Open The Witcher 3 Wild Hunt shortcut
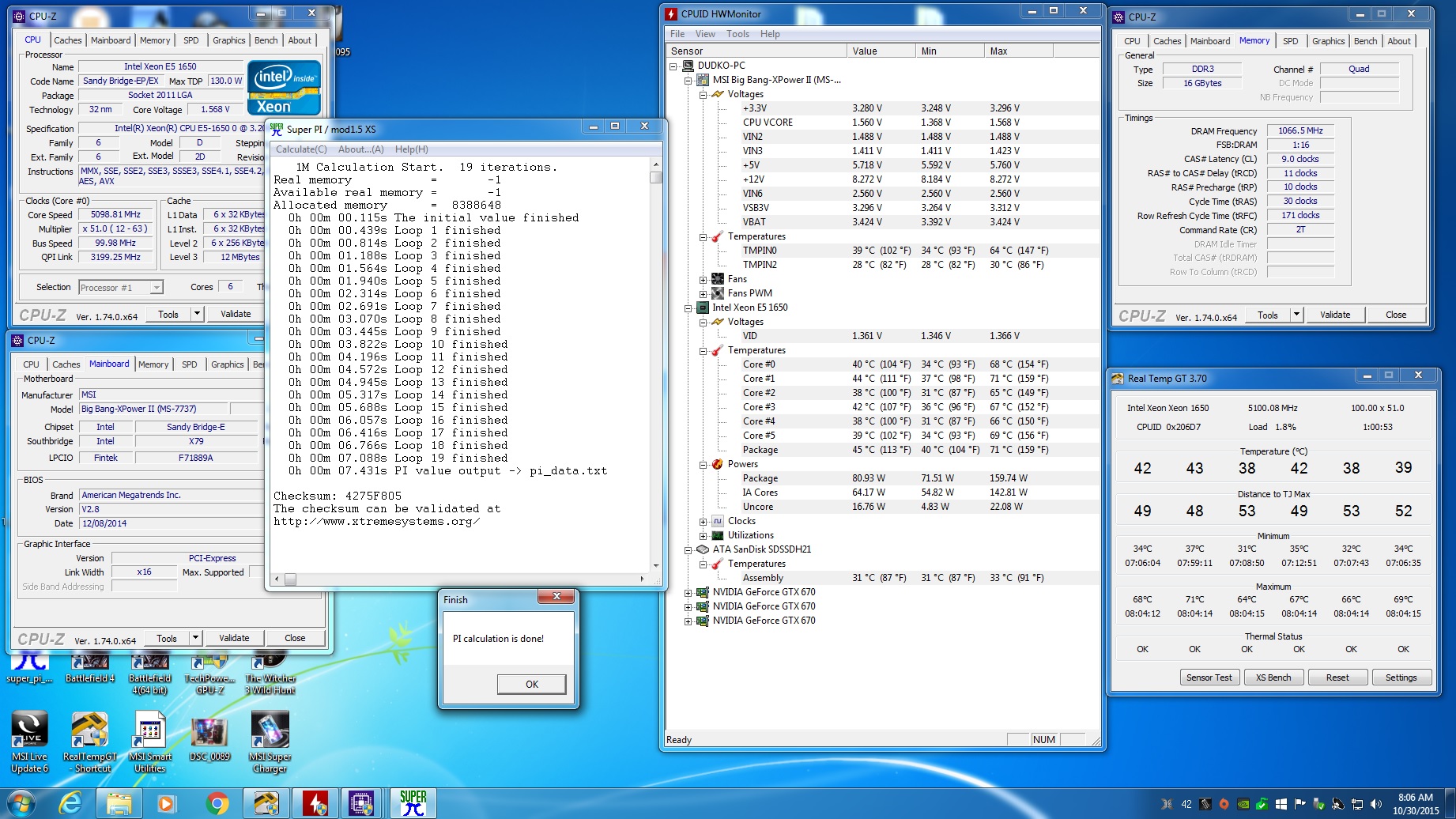This screenshot has width=1456, height=819. [270, 674]
